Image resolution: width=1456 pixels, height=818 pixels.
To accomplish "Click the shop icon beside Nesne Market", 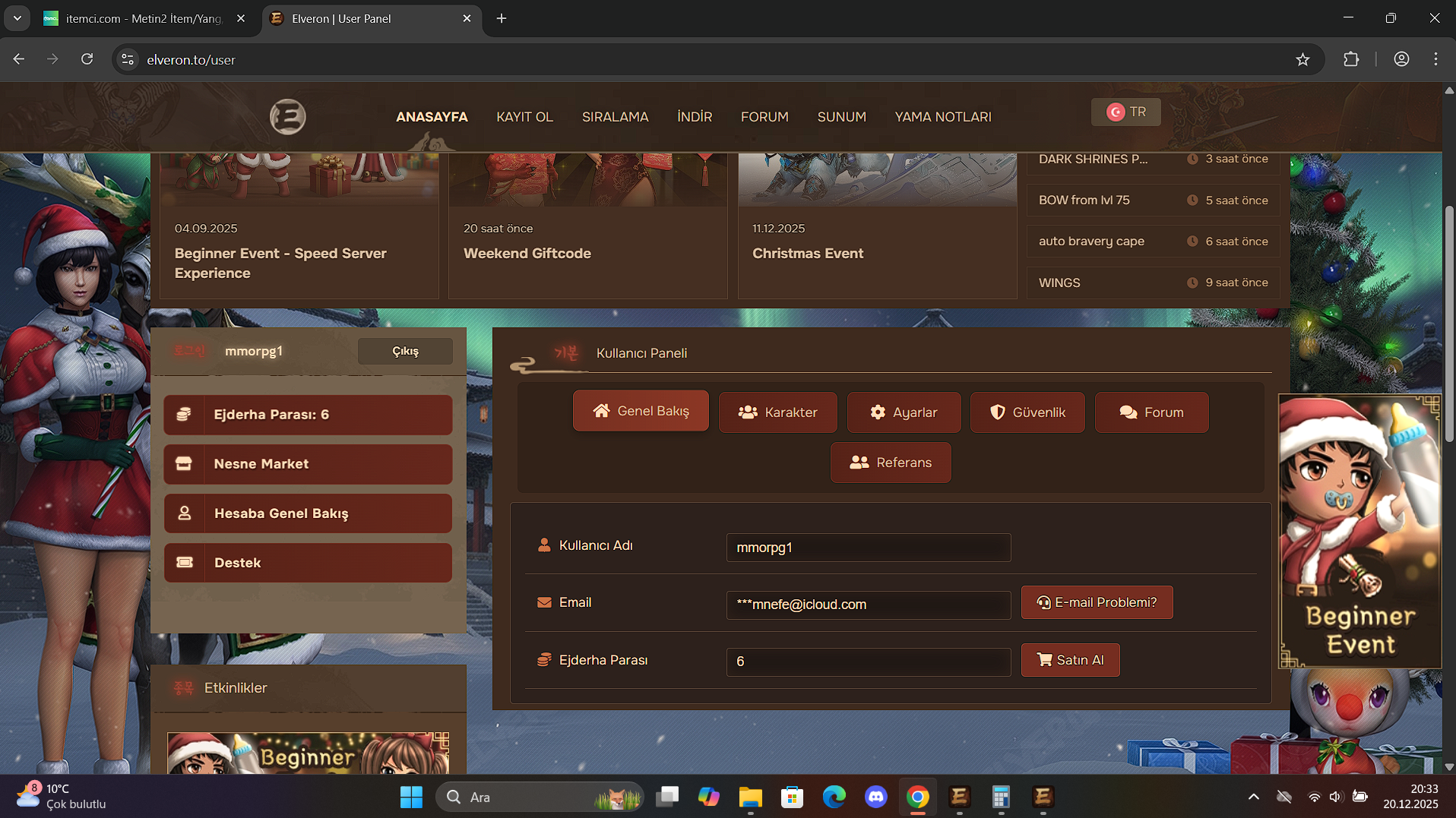I will (184, 464).
